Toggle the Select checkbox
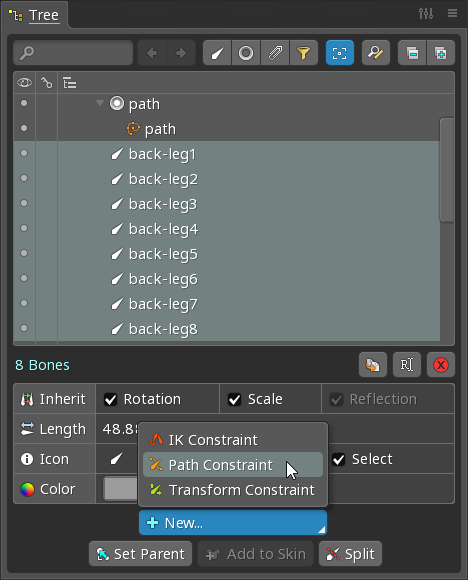Viewport: 468px width, 580px height. pos(339,459)
